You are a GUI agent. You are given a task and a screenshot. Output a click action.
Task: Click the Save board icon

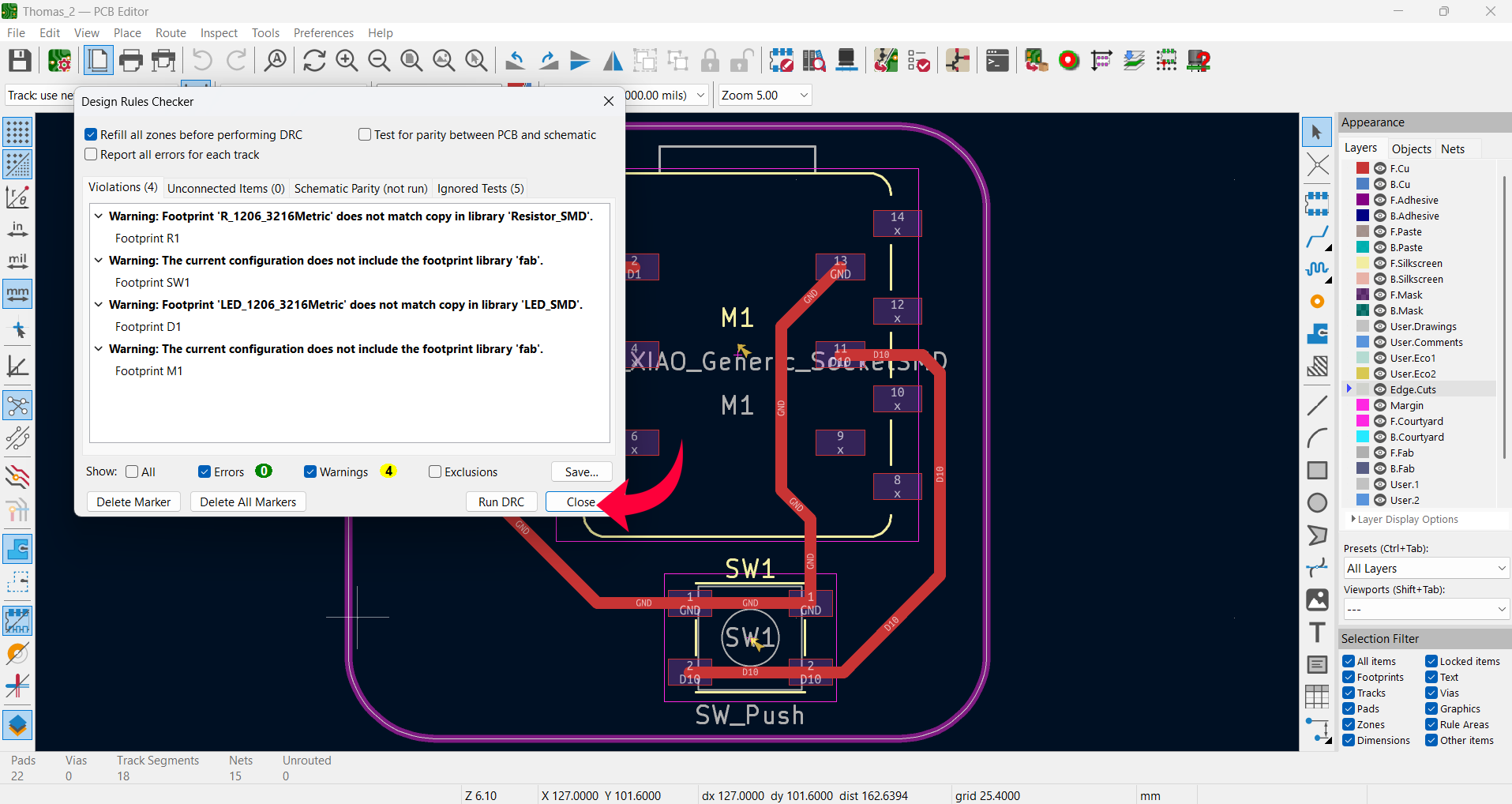point(20,61)
